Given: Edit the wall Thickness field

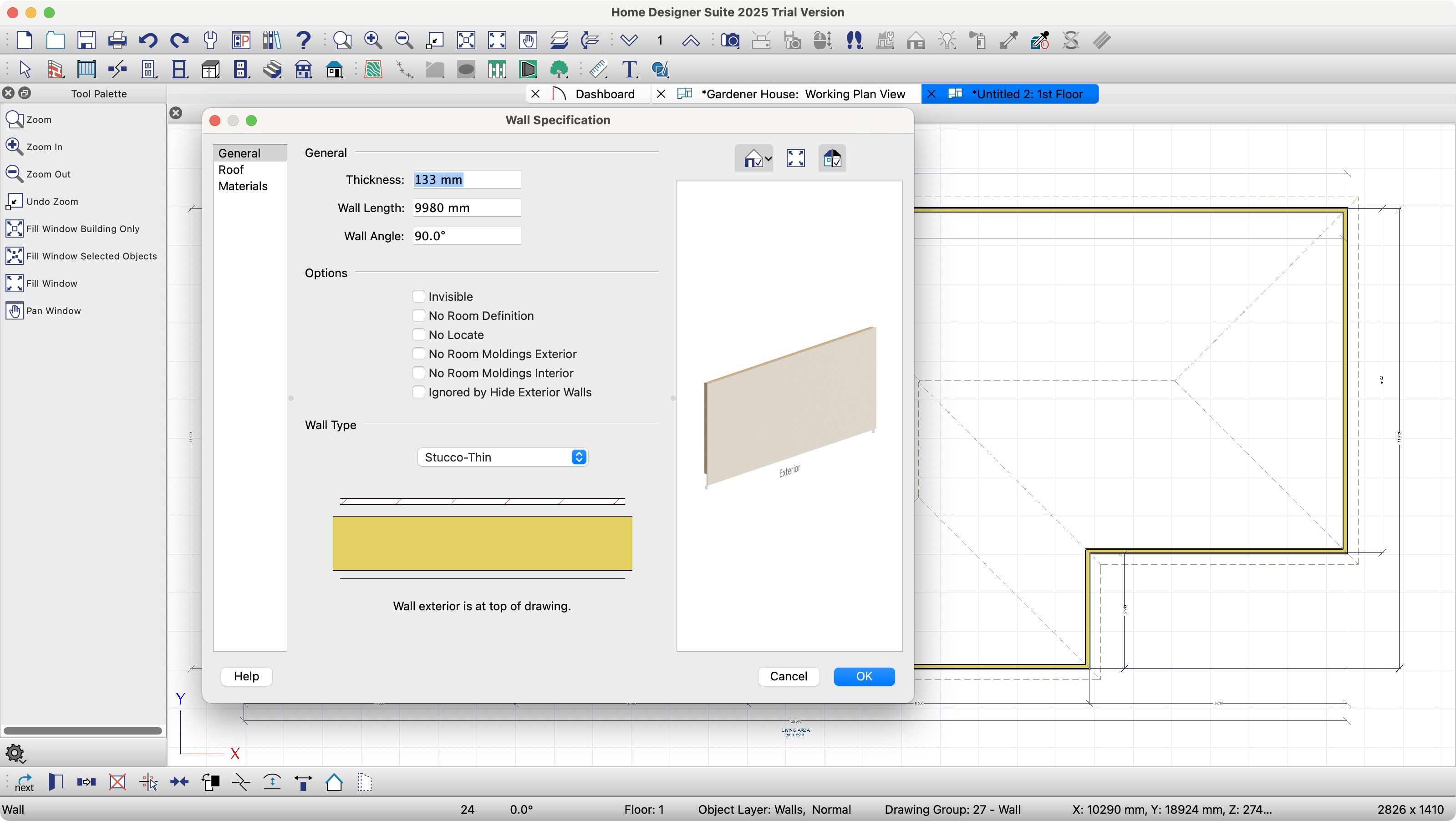Looking at the screenshot, I should pyautogui.click(x=465, y=179).
